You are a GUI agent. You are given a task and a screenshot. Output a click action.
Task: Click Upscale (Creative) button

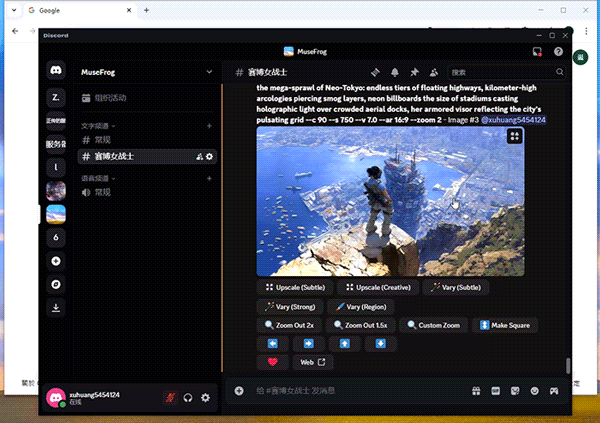[x=378, y=287]
